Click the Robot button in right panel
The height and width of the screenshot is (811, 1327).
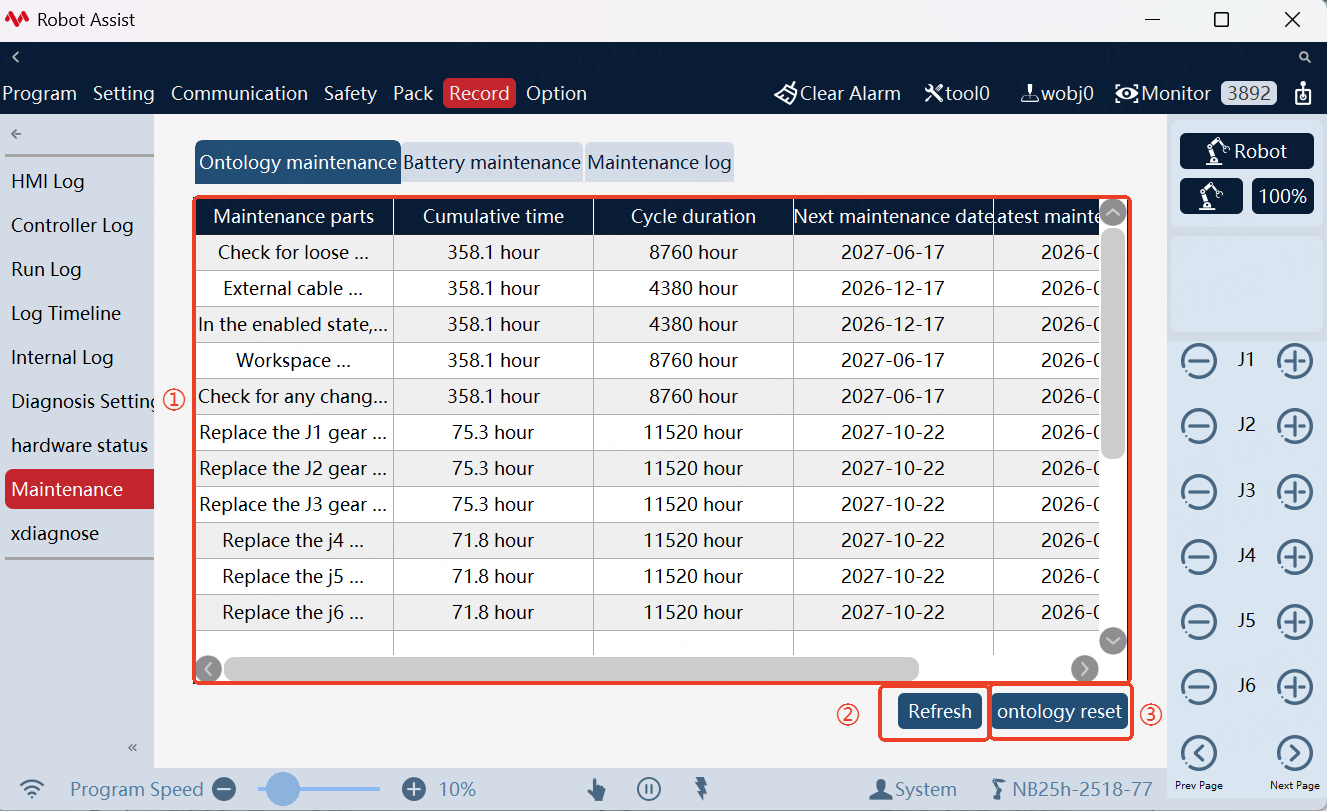[1247, 151]
